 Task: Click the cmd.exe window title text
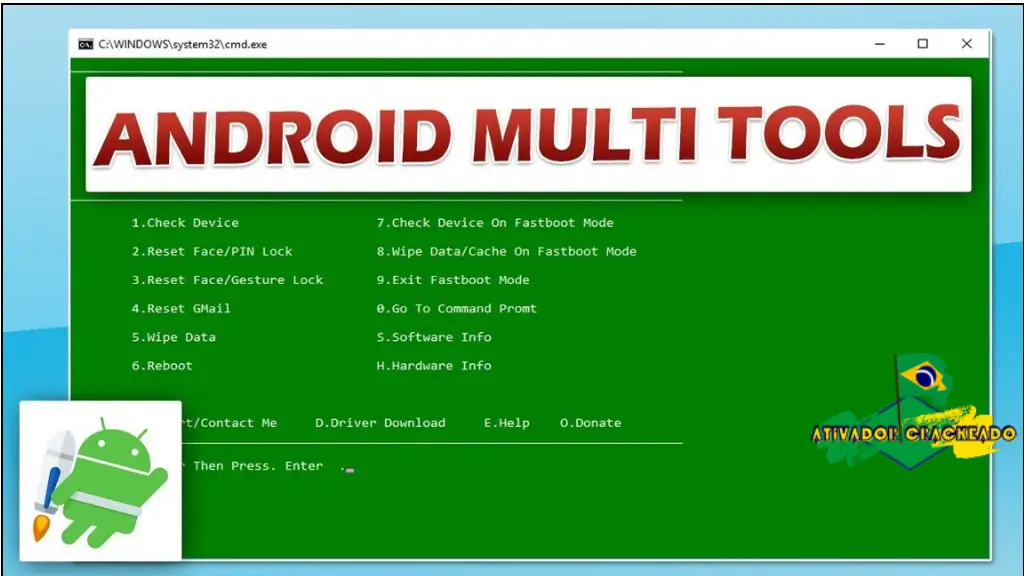click(x=183, y=44)
